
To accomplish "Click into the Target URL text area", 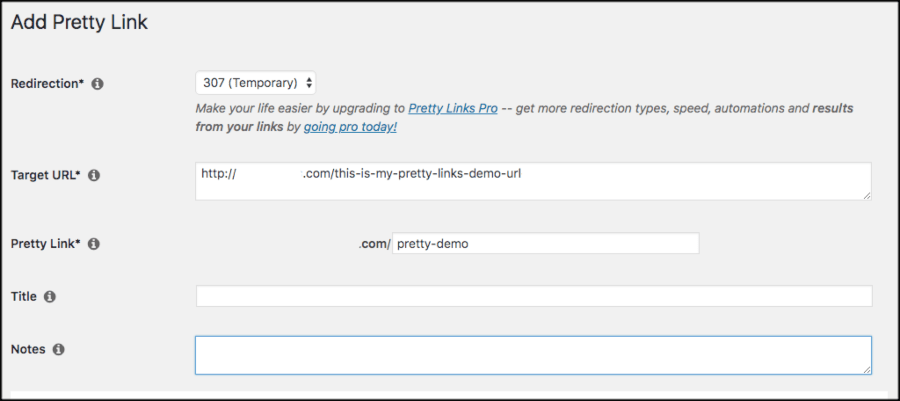I will point(532,181).
